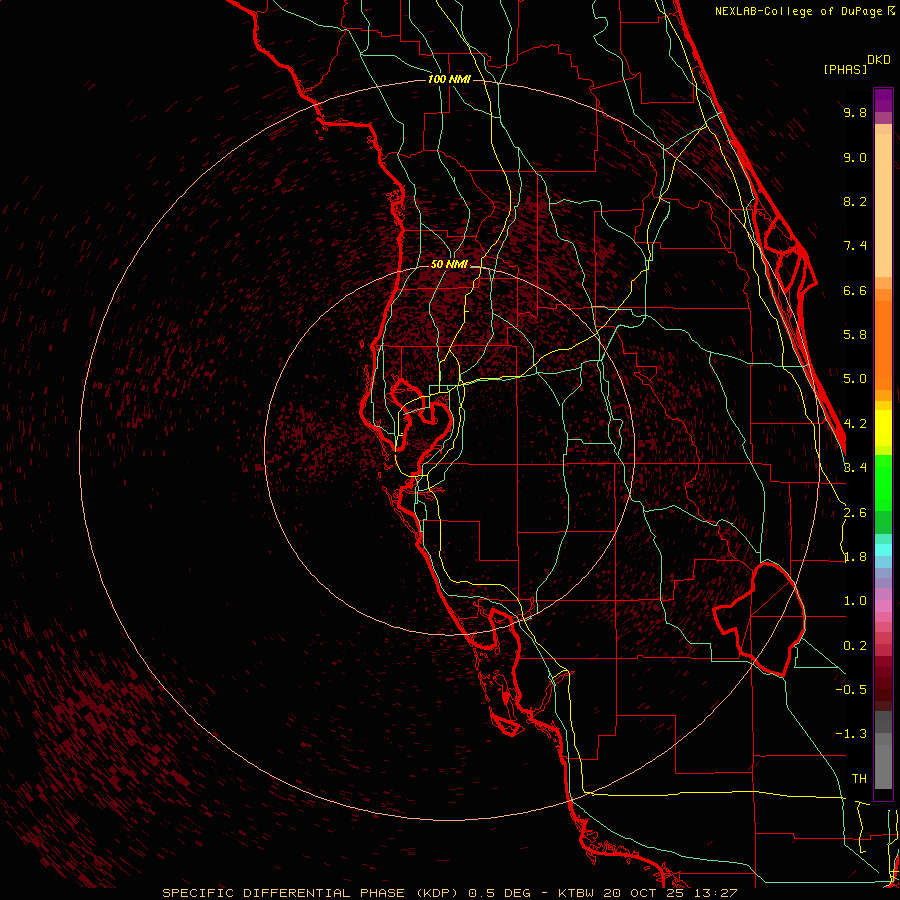This screenshot has height=900, width=900.
Task: Click the 0.2 scale label
Action: [x=855, y=646]
